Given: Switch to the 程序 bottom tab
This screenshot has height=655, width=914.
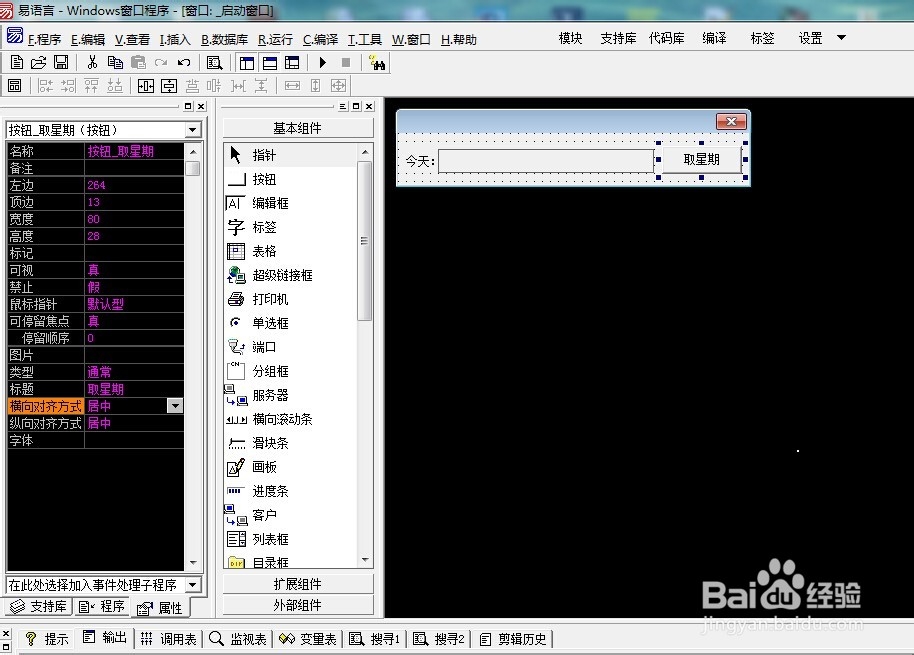Looking at the screenshot, I should (x=102, y=607).
